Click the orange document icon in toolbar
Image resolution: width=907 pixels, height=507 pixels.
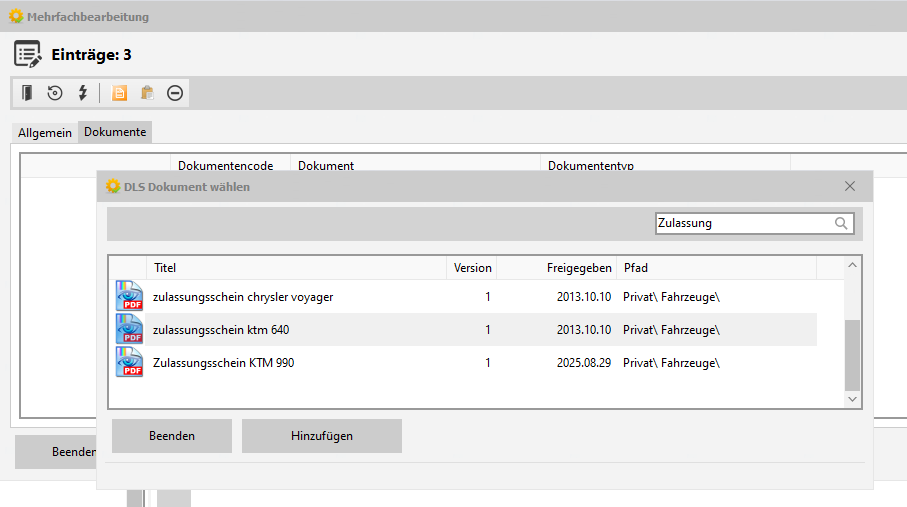tap(119, 93)
